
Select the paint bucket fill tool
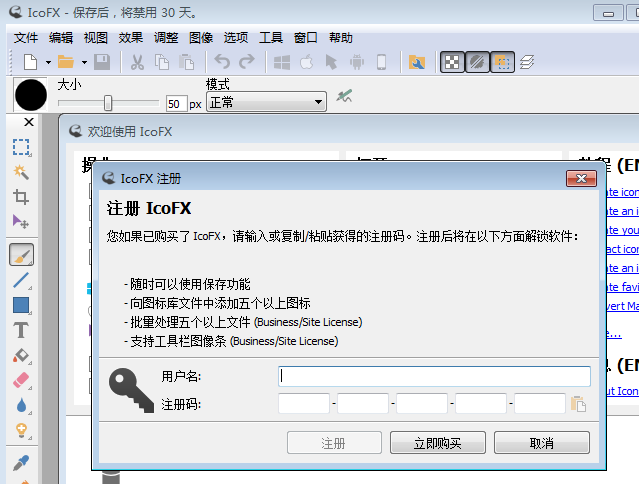(x=21, y=355)
